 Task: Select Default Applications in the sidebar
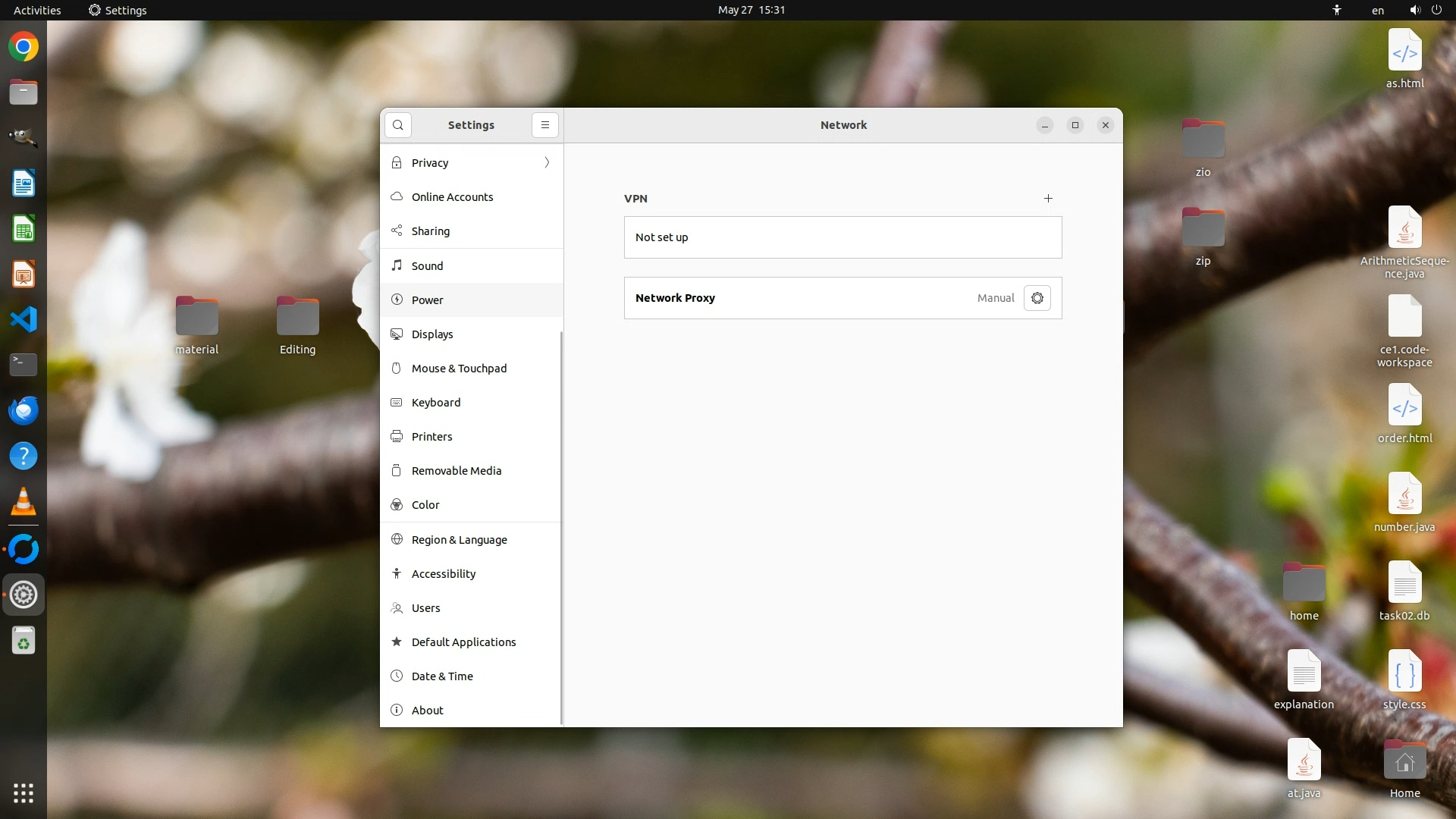tap(463, 642)
